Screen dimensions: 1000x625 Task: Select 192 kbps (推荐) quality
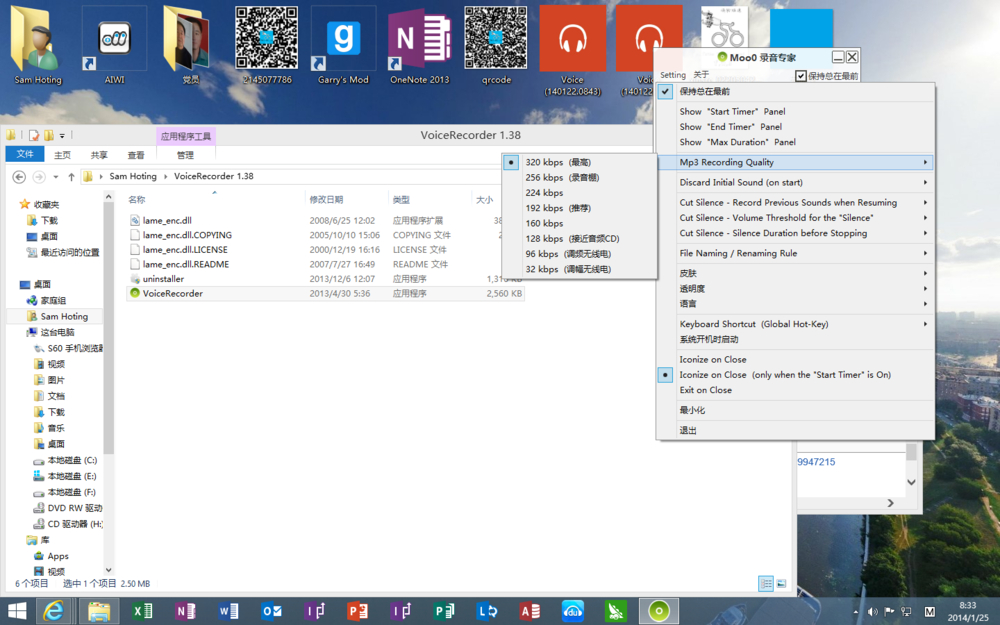pyautogui.click(x=580, y=208)
